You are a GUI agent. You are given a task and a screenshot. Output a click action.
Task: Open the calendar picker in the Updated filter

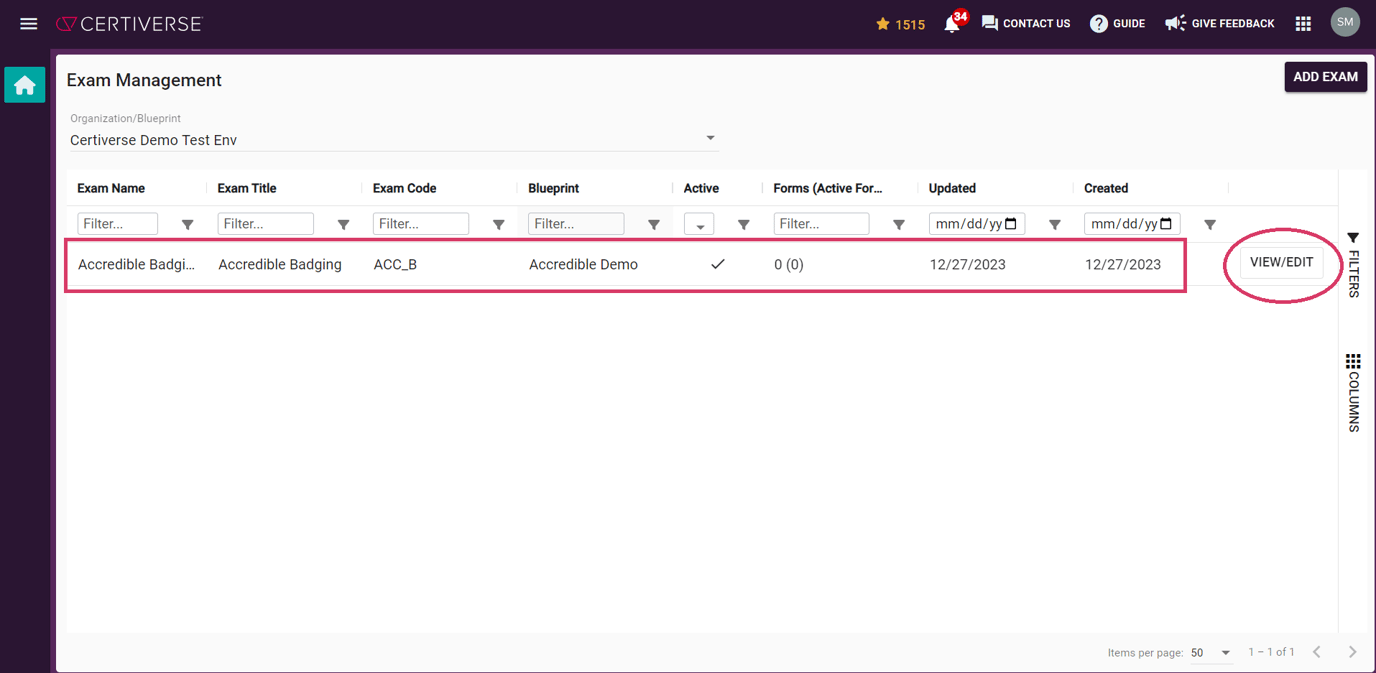point(1008,223)
